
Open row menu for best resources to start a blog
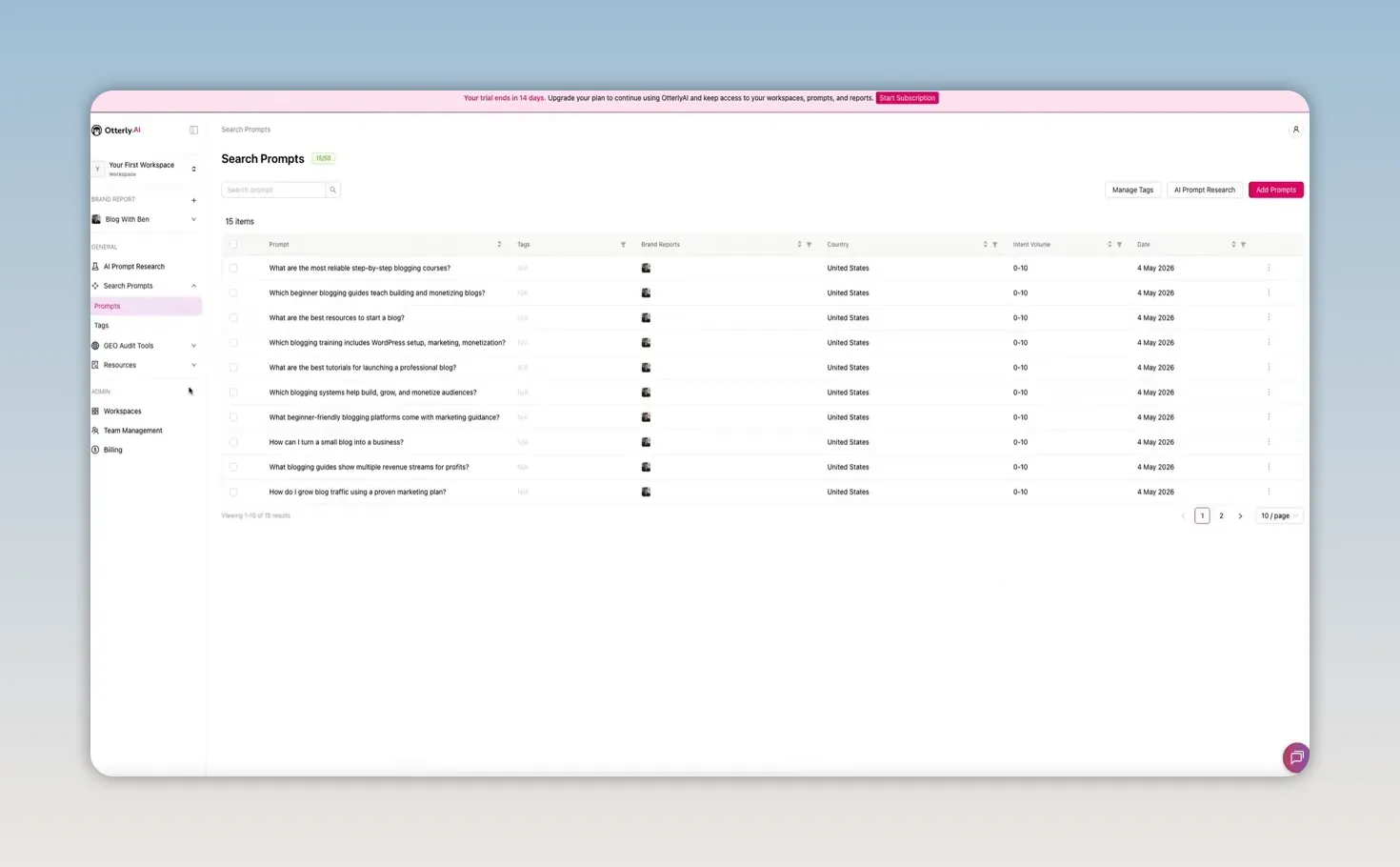click(1269, 317)
